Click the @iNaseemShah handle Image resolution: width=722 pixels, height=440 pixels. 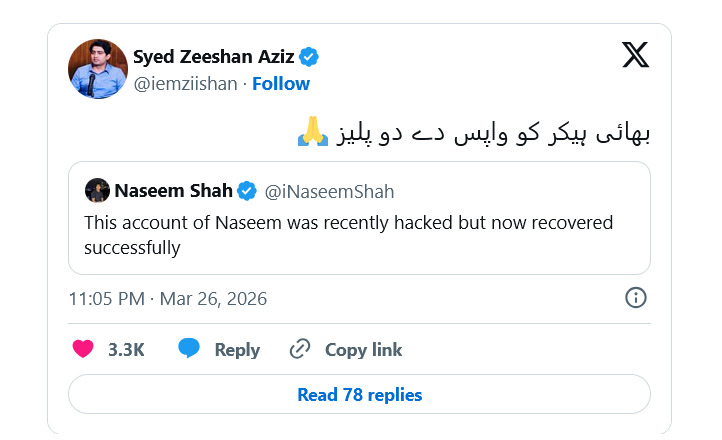[329, 191]
